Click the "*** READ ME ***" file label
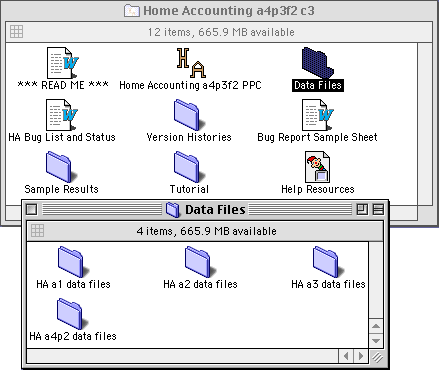 point(63,85)
